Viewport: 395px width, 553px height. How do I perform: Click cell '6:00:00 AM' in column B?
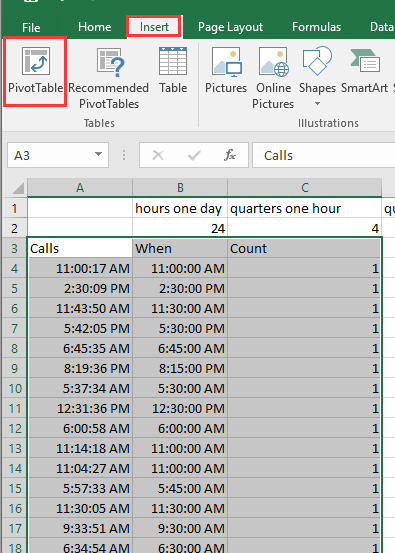(180, 428)
